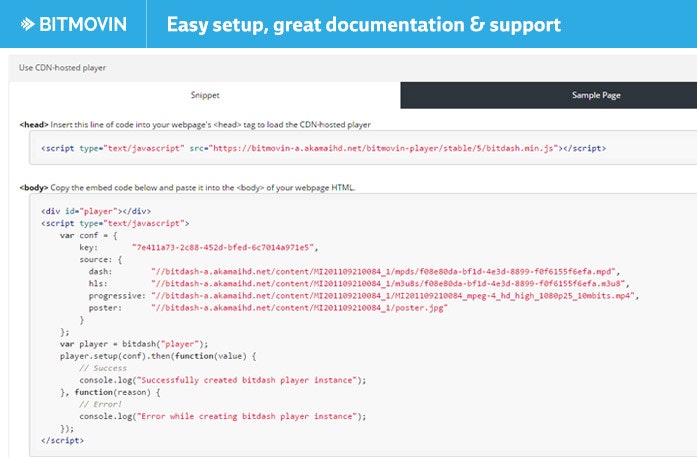Click the 'Error while creating bitdash player instance' line

223,416
